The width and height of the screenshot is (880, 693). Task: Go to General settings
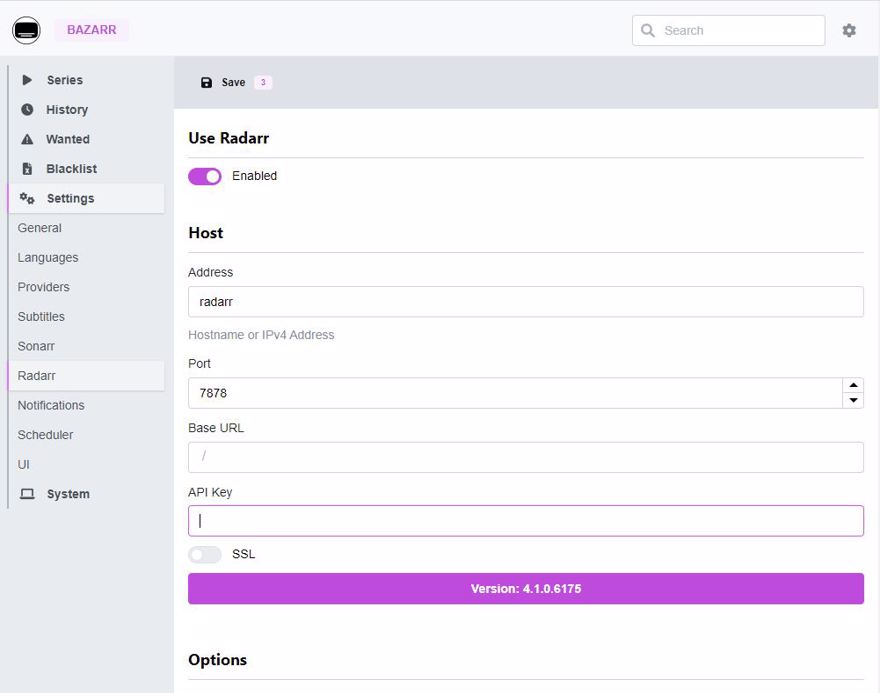click(39, 228)
